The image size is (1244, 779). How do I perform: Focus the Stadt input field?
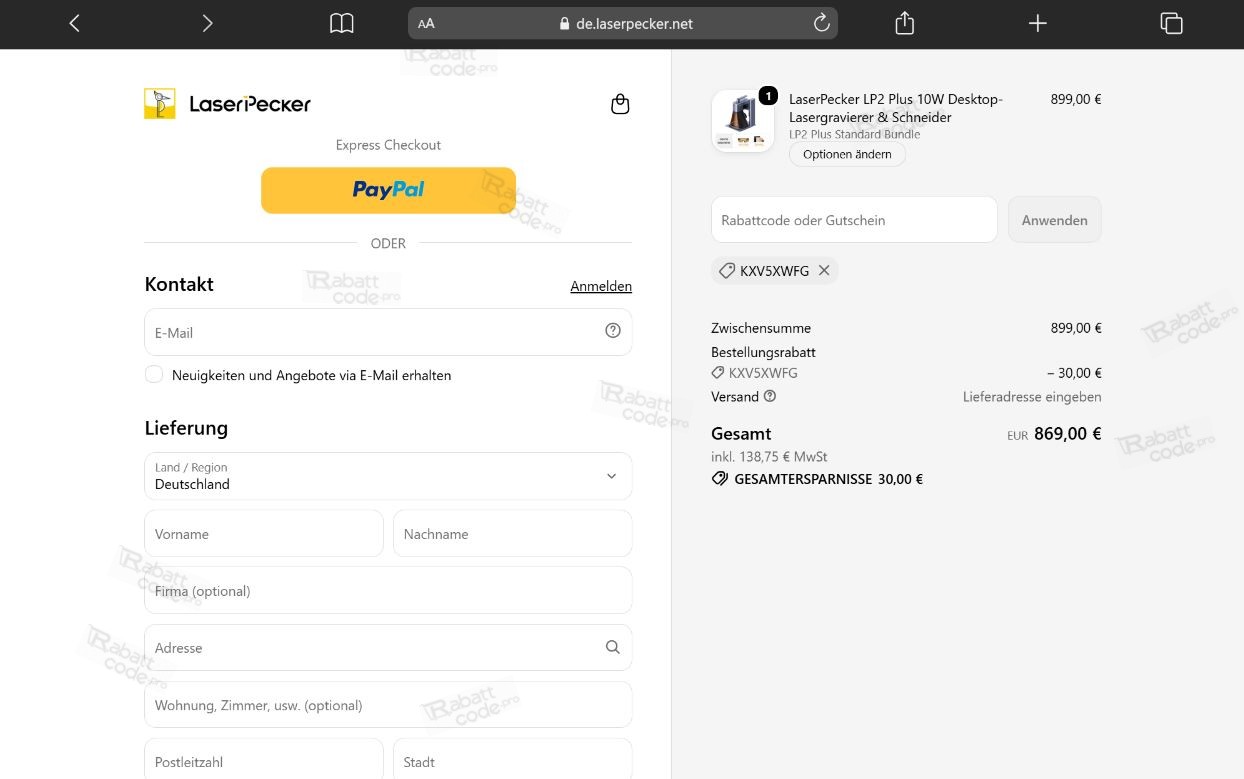pyautogui.click(x=512, y=760)
